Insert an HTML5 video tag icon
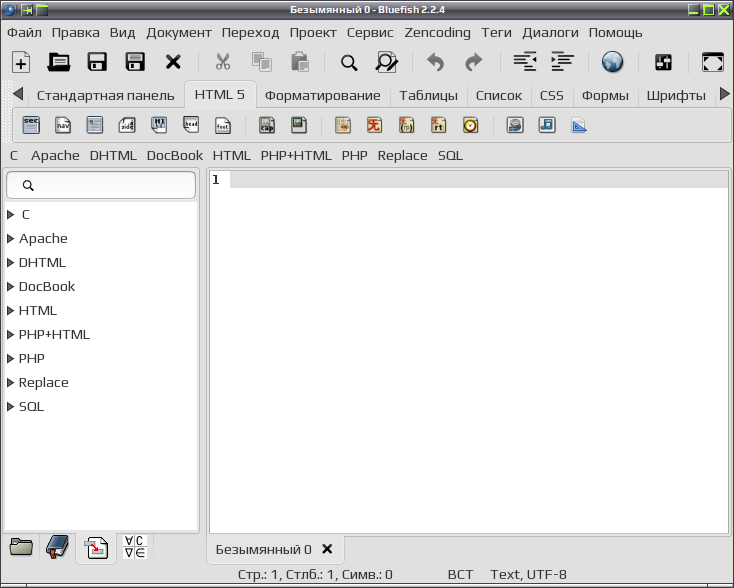The width and height of the screenshot is (734, 588). (515, 125)
